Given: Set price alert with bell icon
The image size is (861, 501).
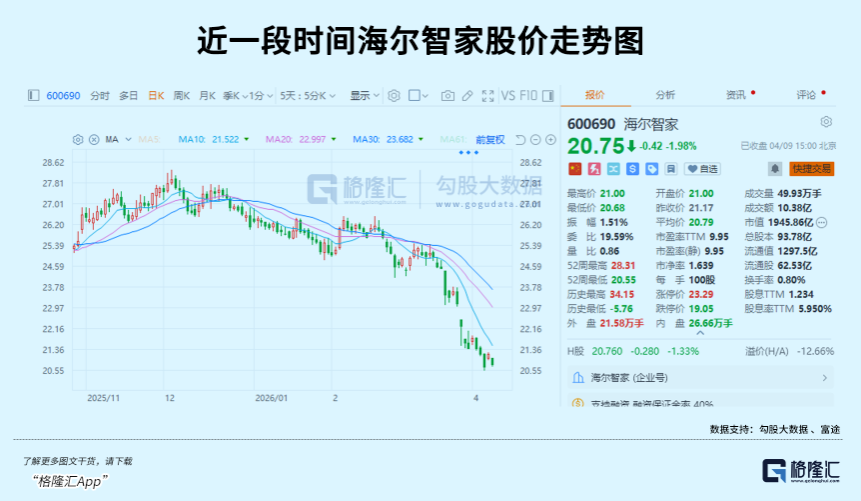Looking at the screenshot, I should [x=775, y=169].
